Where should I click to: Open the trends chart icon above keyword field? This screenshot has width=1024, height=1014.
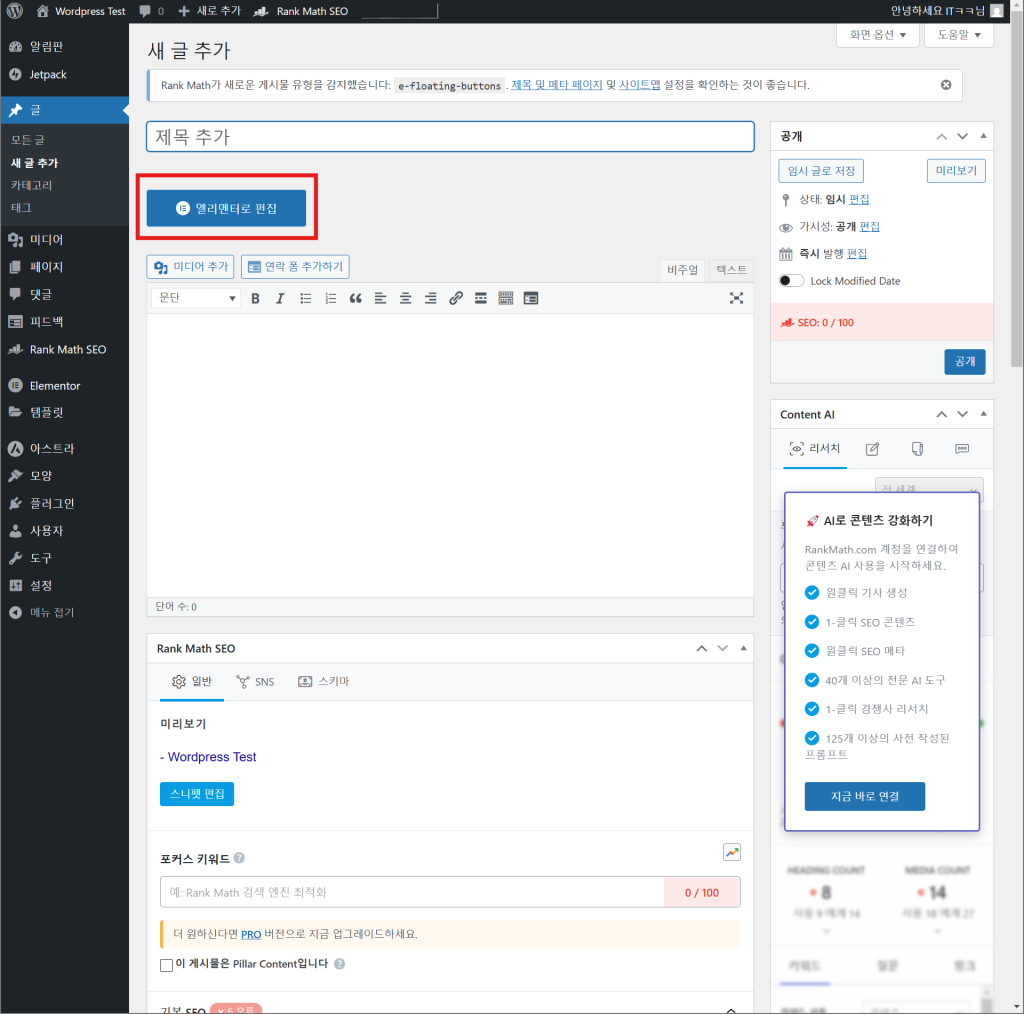tap(732, 852)
